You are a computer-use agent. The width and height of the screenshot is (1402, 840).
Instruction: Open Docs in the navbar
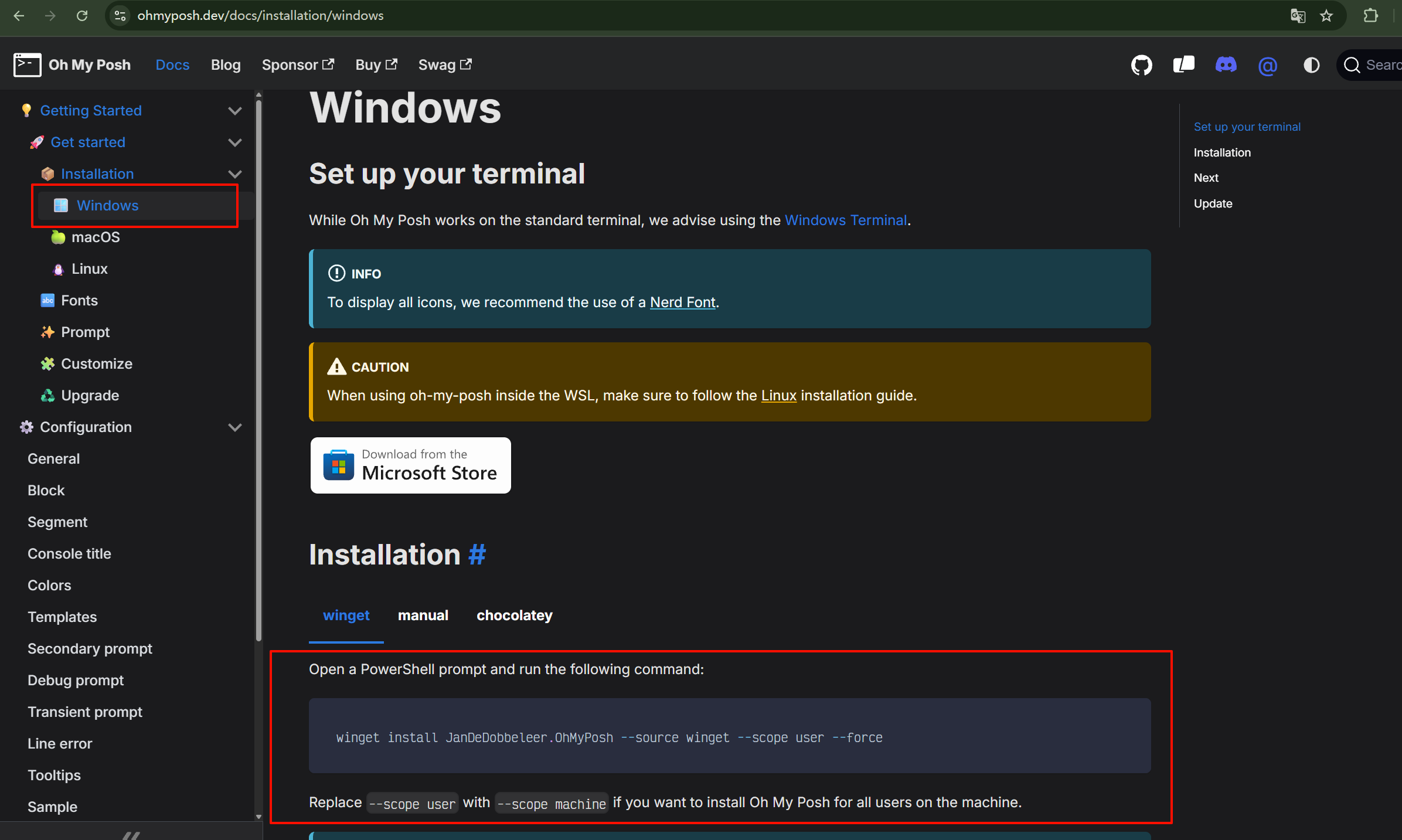click(x=172, y=65)
